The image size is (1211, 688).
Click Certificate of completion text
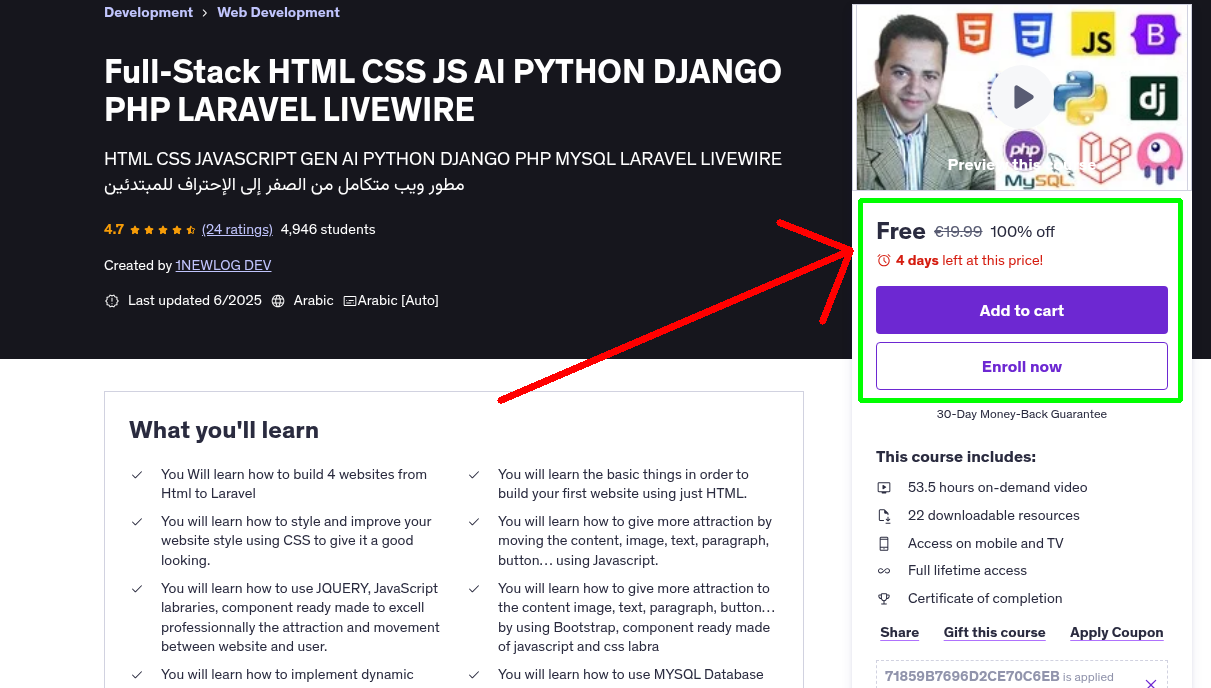tap(985, 599)
